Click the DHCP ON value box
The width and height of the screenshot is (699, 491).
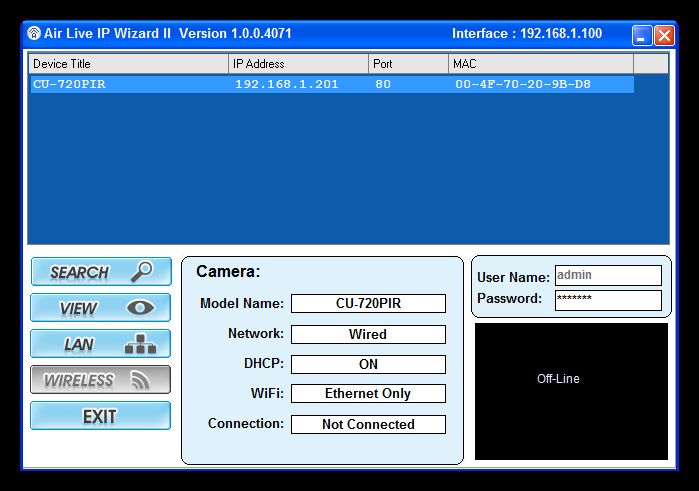tap(368, 364)
